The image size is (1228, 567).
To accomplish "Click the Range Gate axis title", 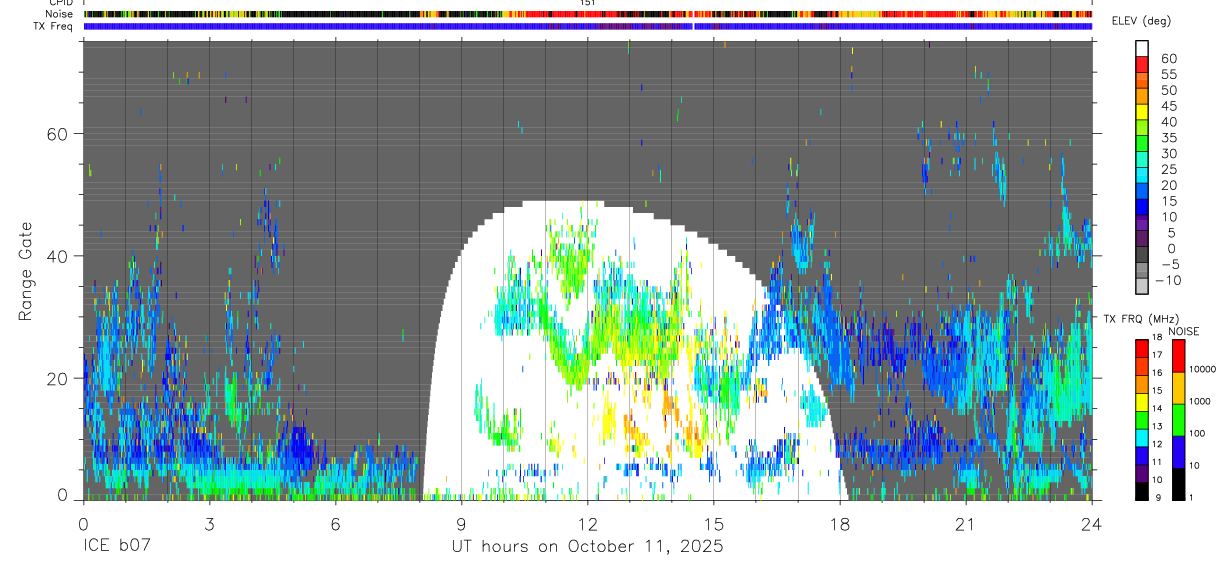I will click(27, 272).
